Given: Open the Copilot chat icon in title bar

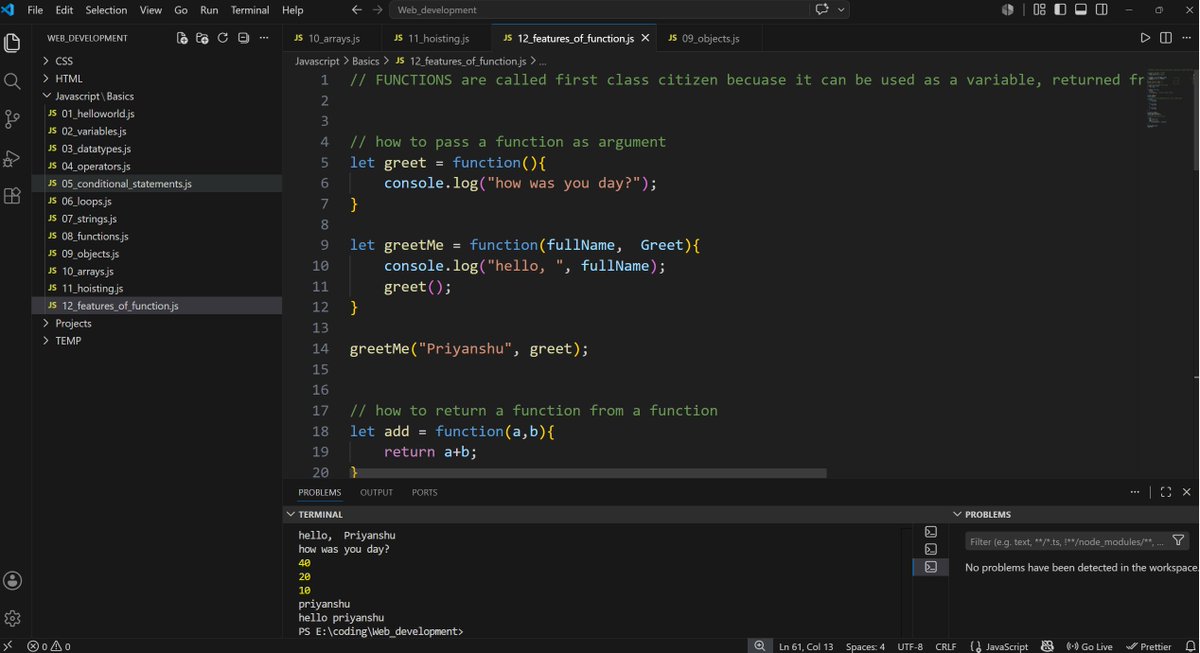Looking at the screenshot, I should (x=823, y=10).
